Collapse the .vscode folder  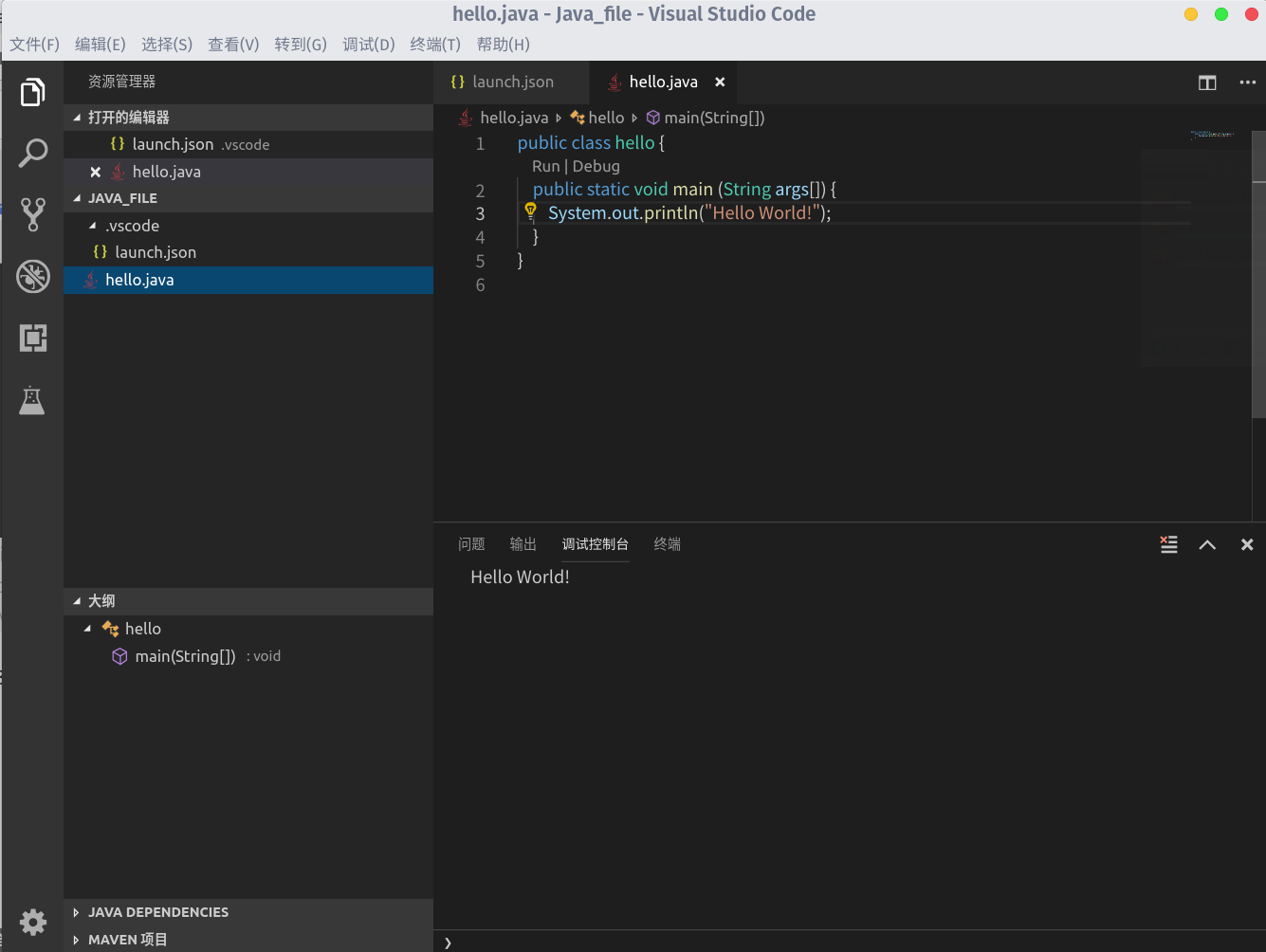point(93,226)
